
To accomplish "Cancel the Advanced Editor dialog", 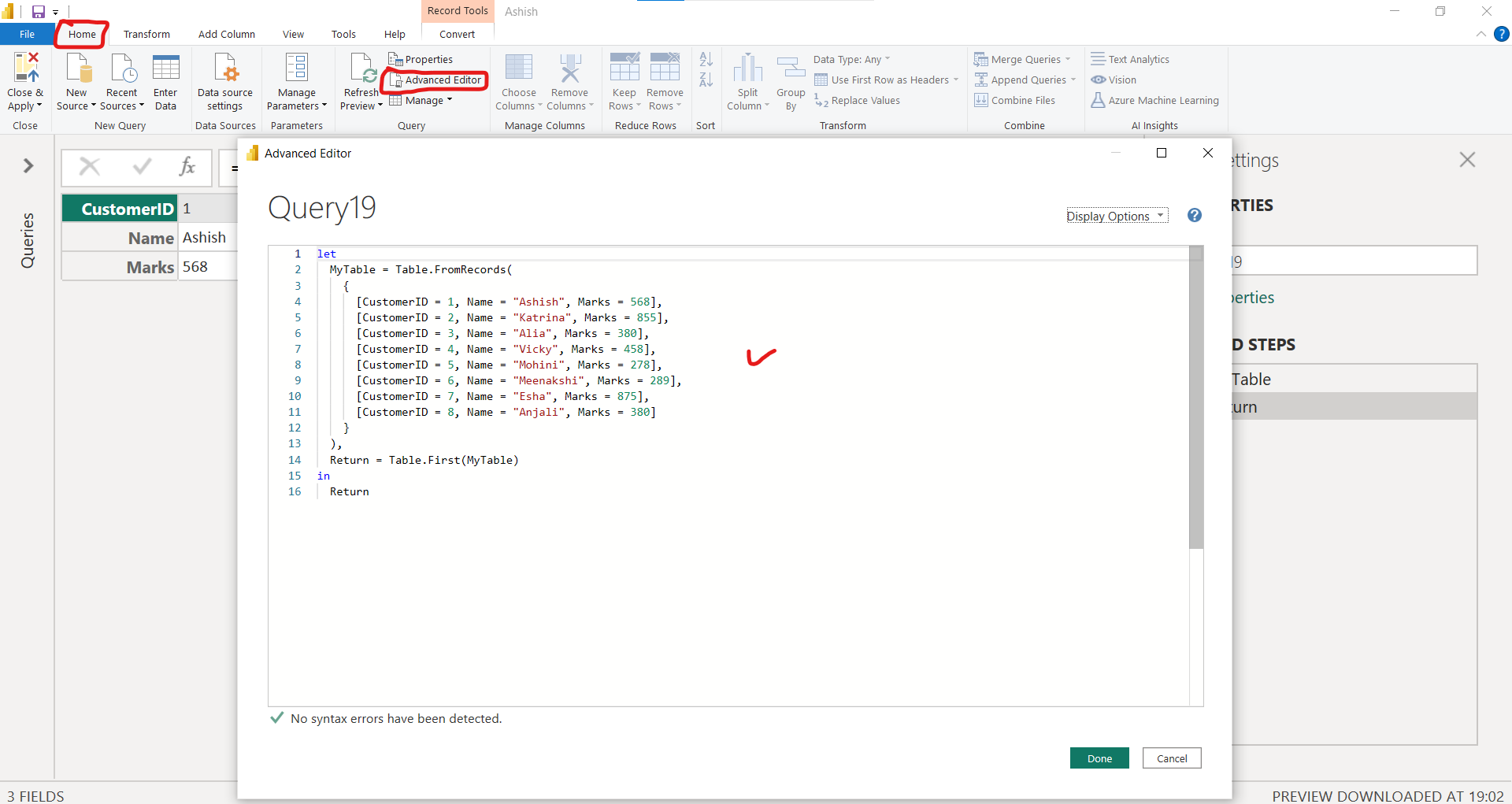I will [1171, 758].
